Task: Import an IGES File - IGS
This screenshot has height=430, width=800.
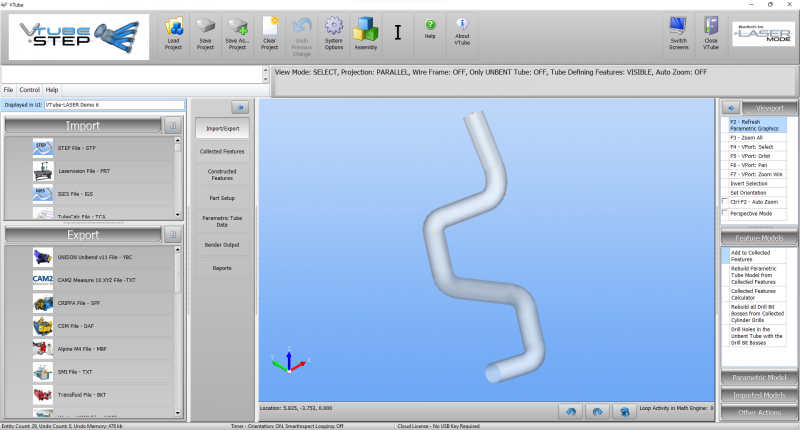Action: pos(90,194)
